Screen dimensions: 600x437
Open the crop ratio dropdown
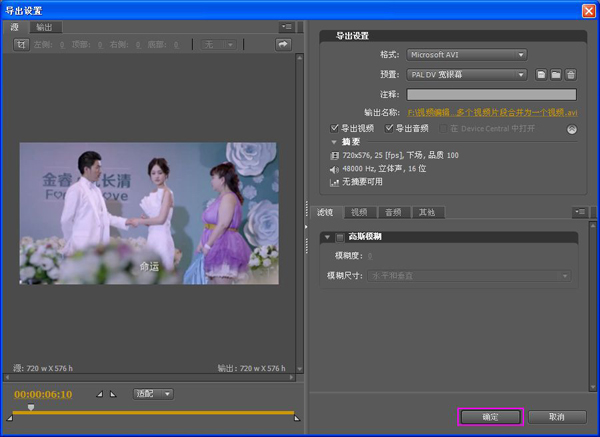(x=218, y=45)
